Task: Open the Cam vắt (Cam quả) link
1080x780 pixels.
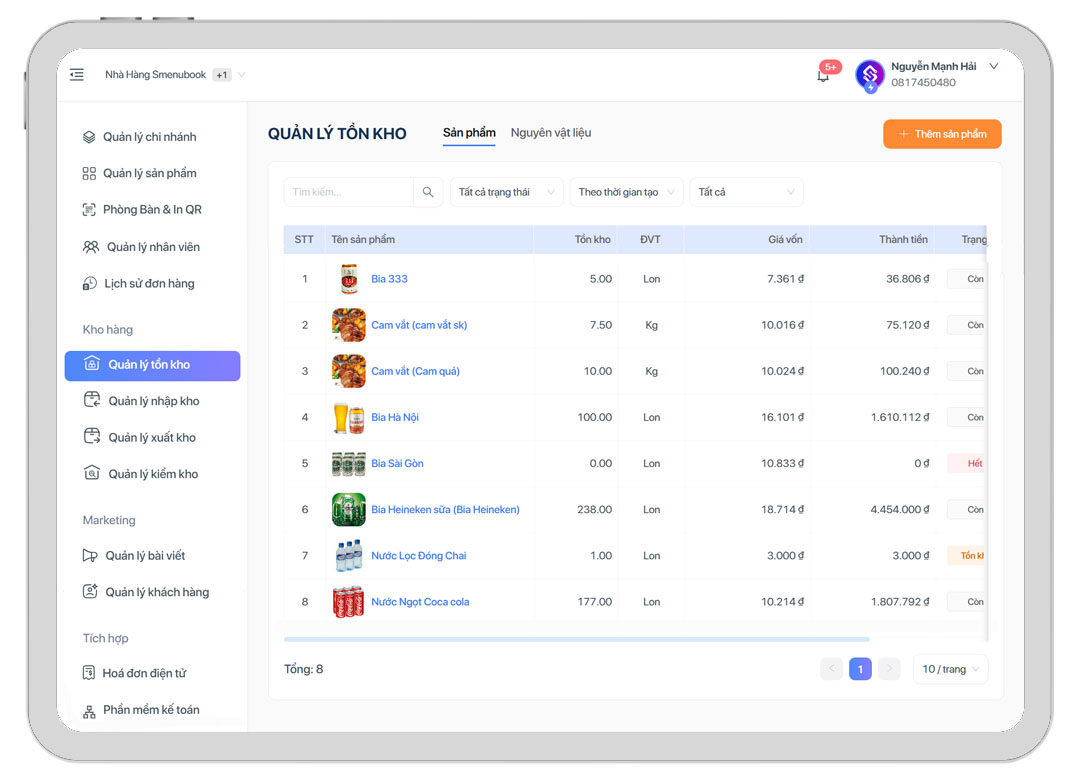Action: (415, 371)
